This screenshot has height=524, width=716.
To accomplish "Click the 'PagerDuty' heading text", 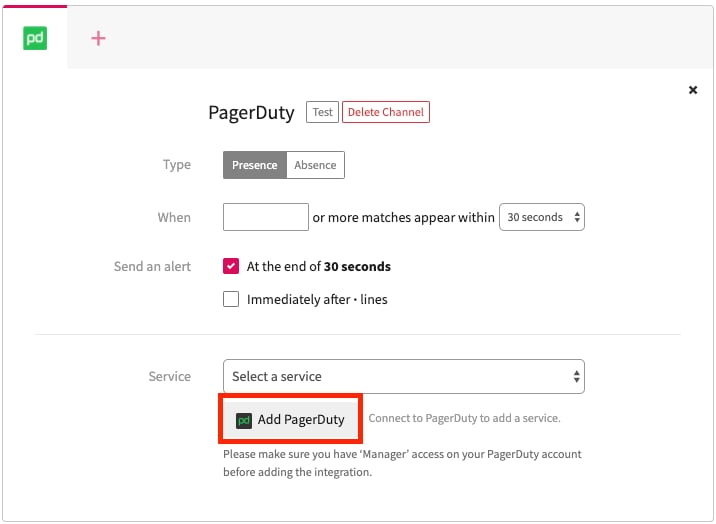I will click(x=251, y=113).
